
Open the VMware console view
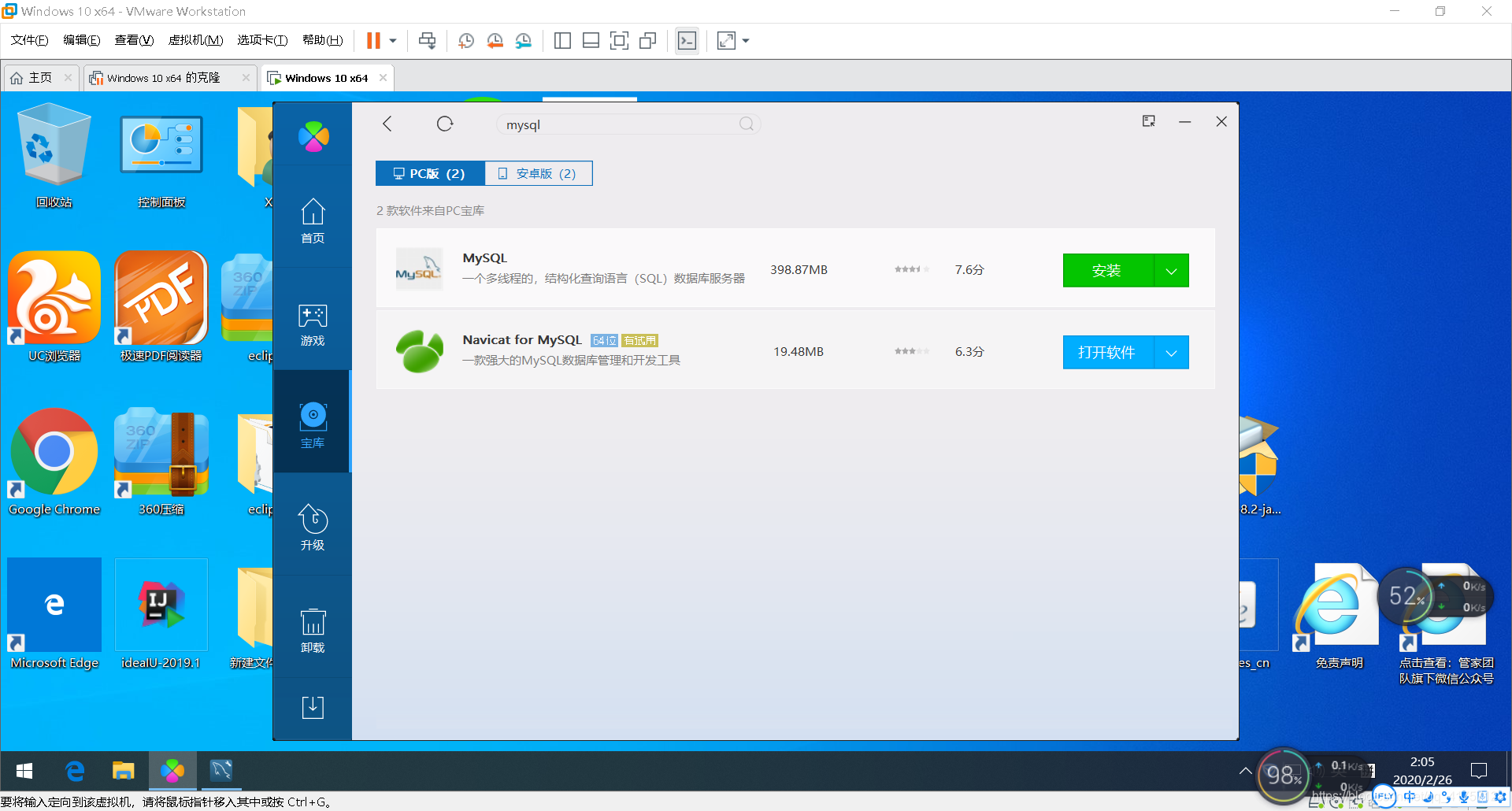[x=687, y=40]
